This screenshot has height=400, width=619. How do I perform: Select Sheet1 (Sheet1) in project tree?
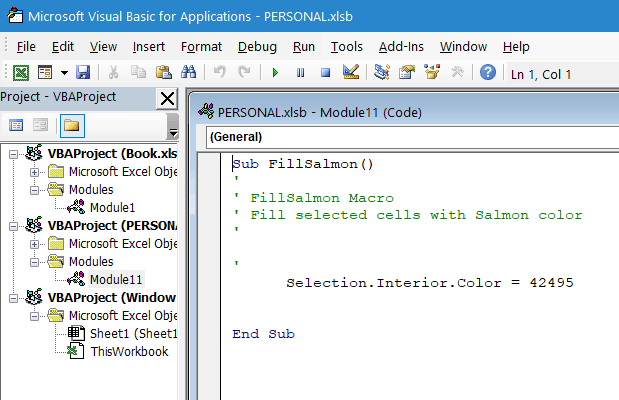point(133,334)
